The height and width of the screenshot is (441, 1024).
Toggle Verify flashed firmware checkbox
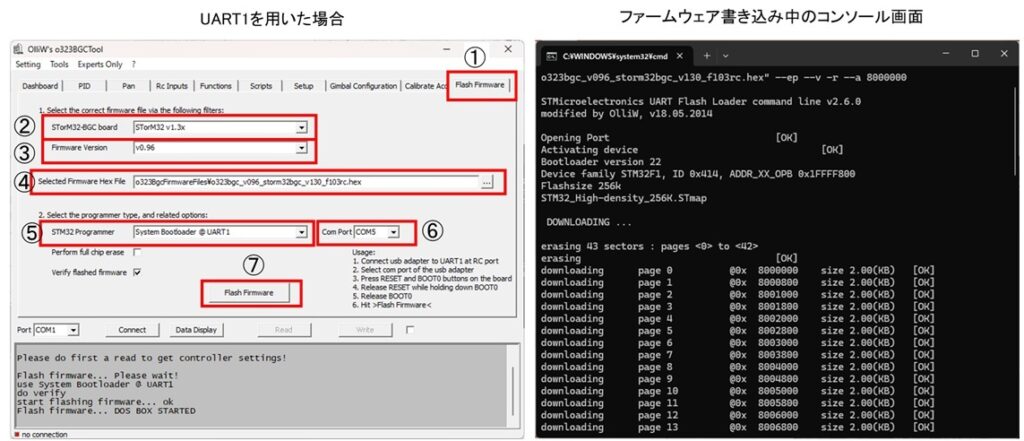[136, 271]
